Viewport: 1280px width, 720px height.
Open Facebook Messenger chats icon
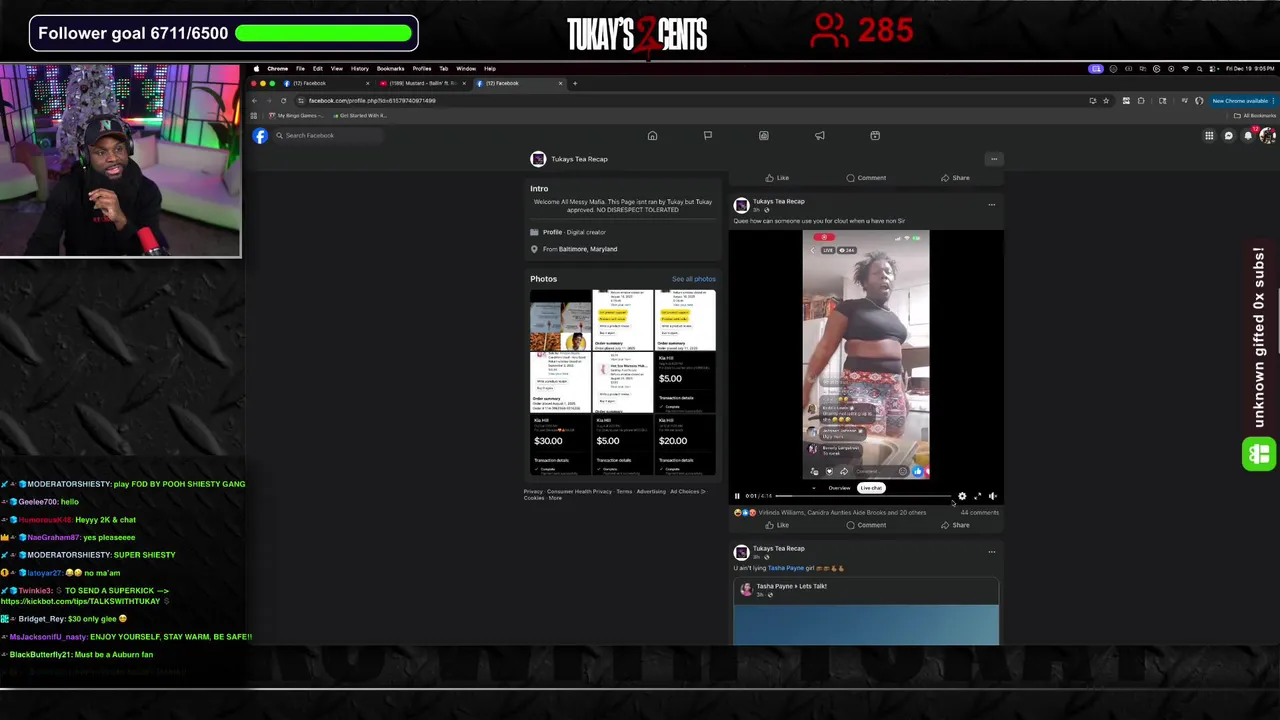(1229, 136)
